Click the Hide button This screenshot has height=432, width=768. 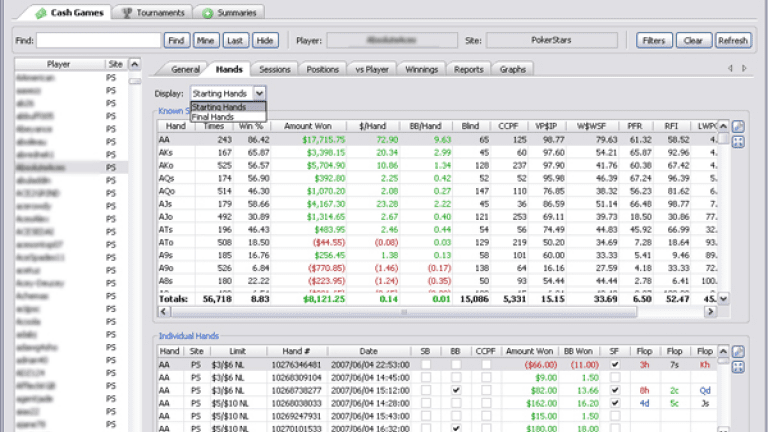pos(265,40)
